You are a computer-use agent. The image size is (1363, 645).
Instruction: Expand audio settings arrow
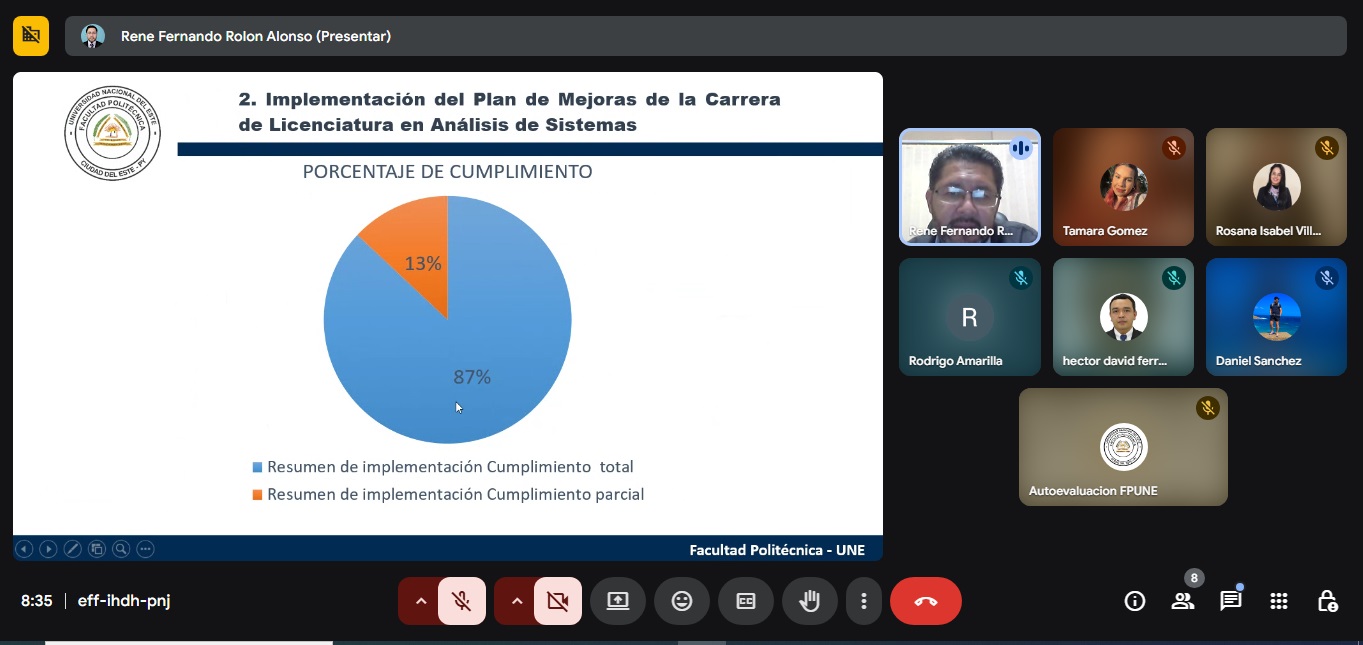pos(421,601)
